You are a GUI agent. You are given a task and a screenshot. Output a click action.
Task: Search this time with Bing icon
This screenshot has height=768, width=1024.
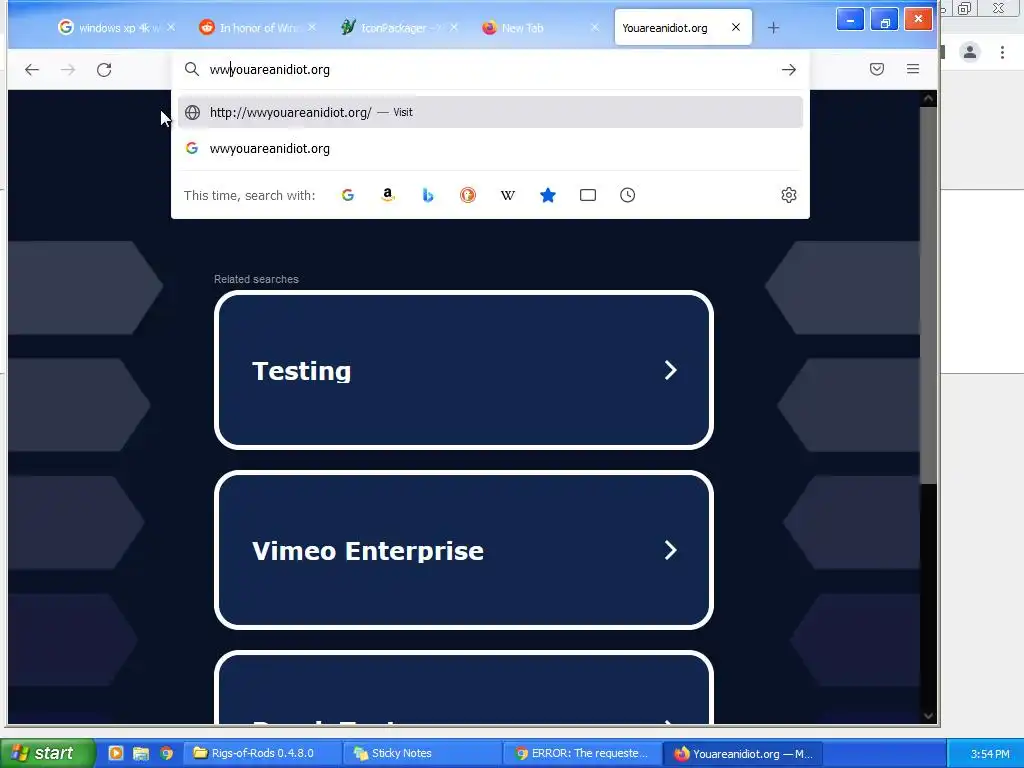[428, 195]
